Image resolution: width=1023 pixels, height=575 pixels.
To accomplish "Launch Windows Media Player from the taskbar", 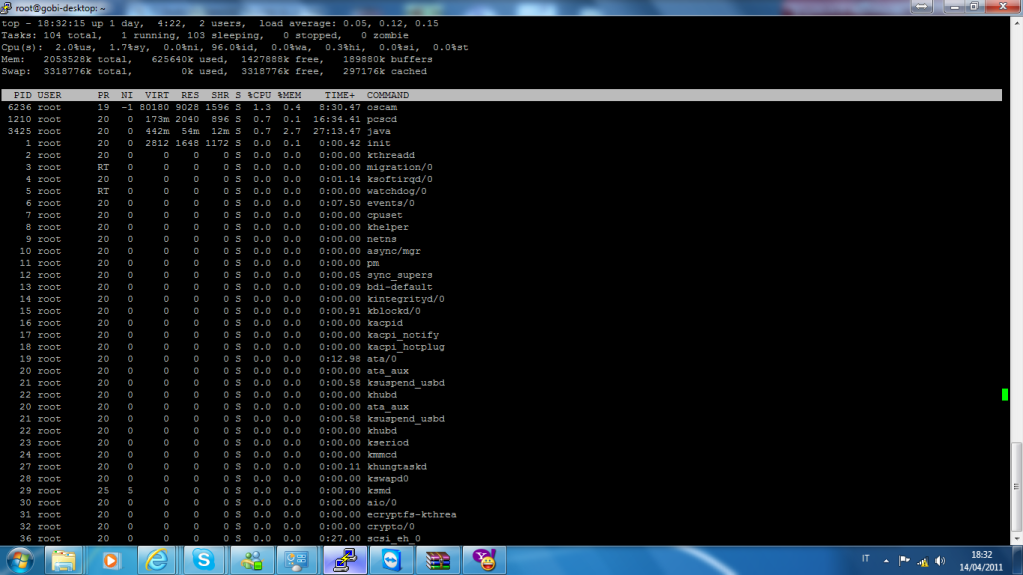I will point(110,560).
